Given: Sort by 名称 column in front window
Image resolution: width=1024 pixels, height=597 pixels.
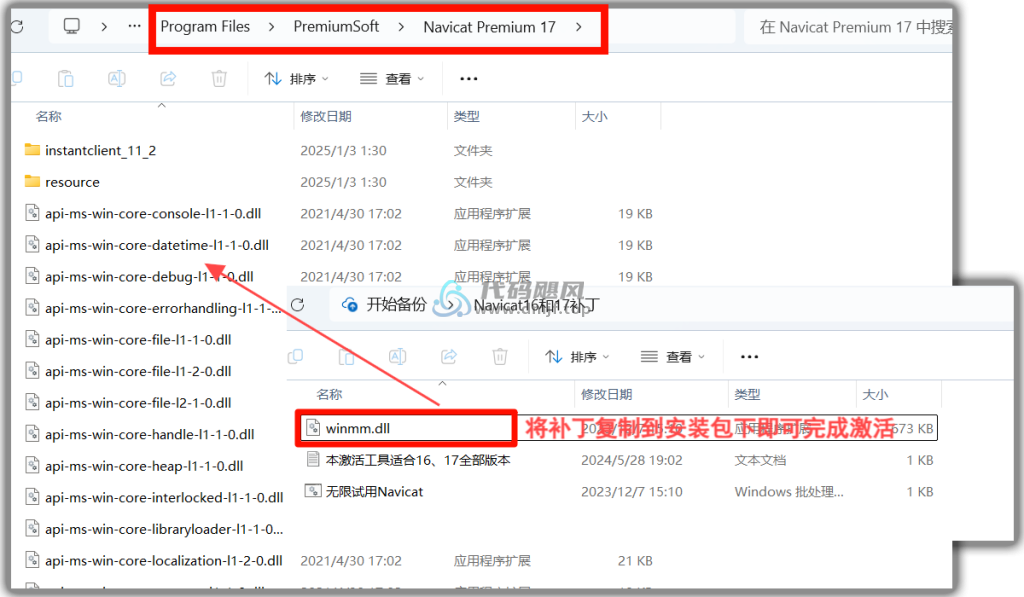Looking at the screenshot, I should (329, 395).
